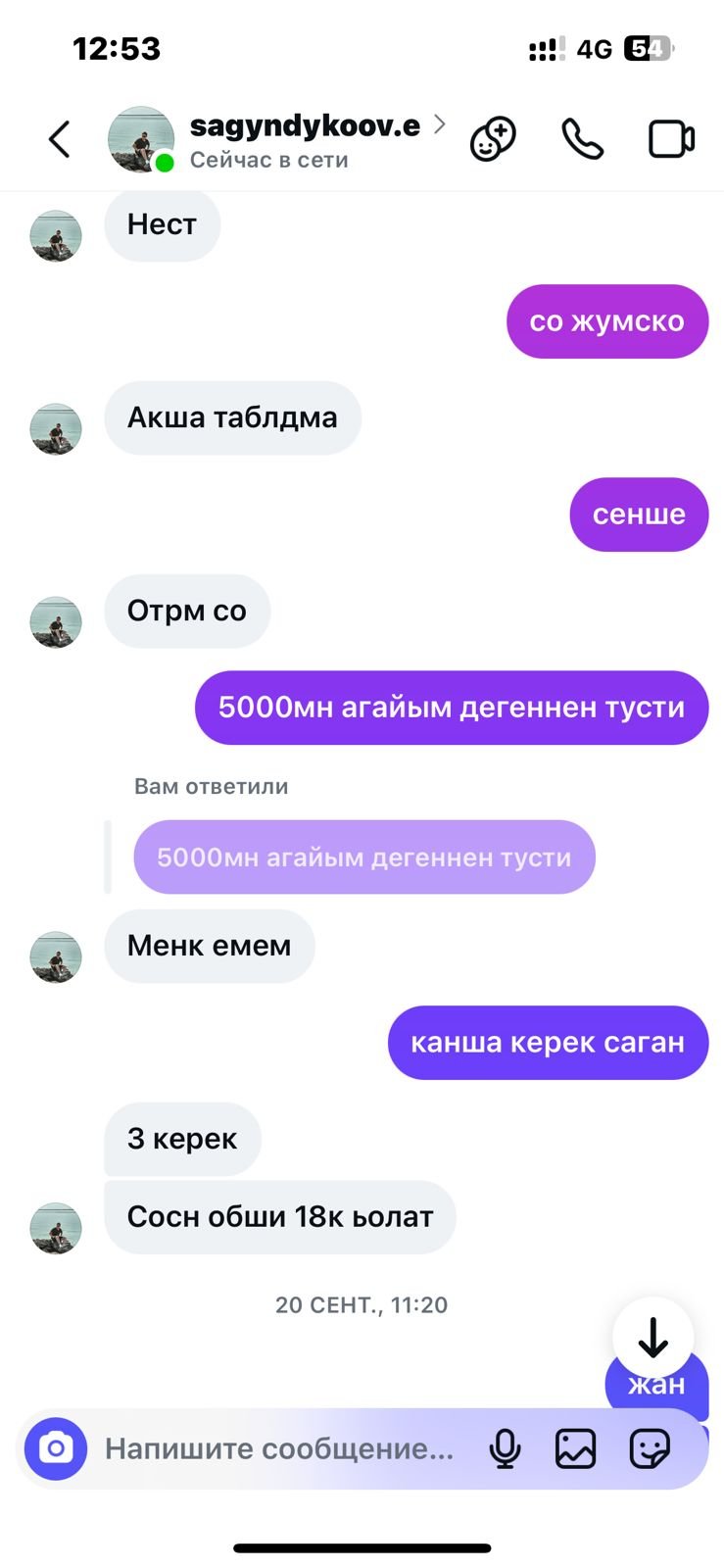Image resolution: width=724 pixels, height=1568 pixels.
Task: Tap the quoted reply "5000мн агайым дегеннен тусти"
Action: (x=364, y=857)
